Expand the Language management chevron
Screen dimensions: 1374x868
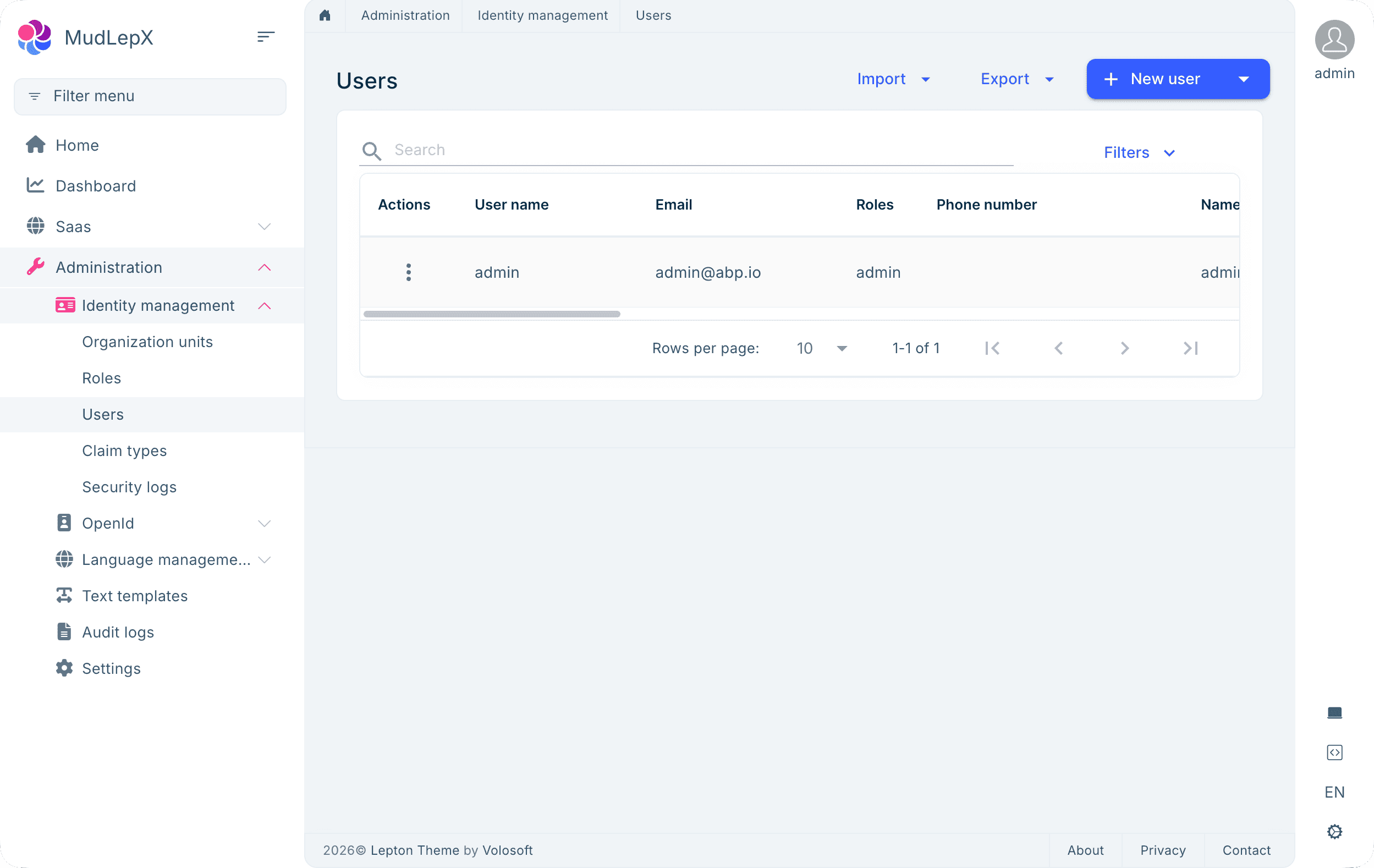pyautogui.click(x=264, y=560)
